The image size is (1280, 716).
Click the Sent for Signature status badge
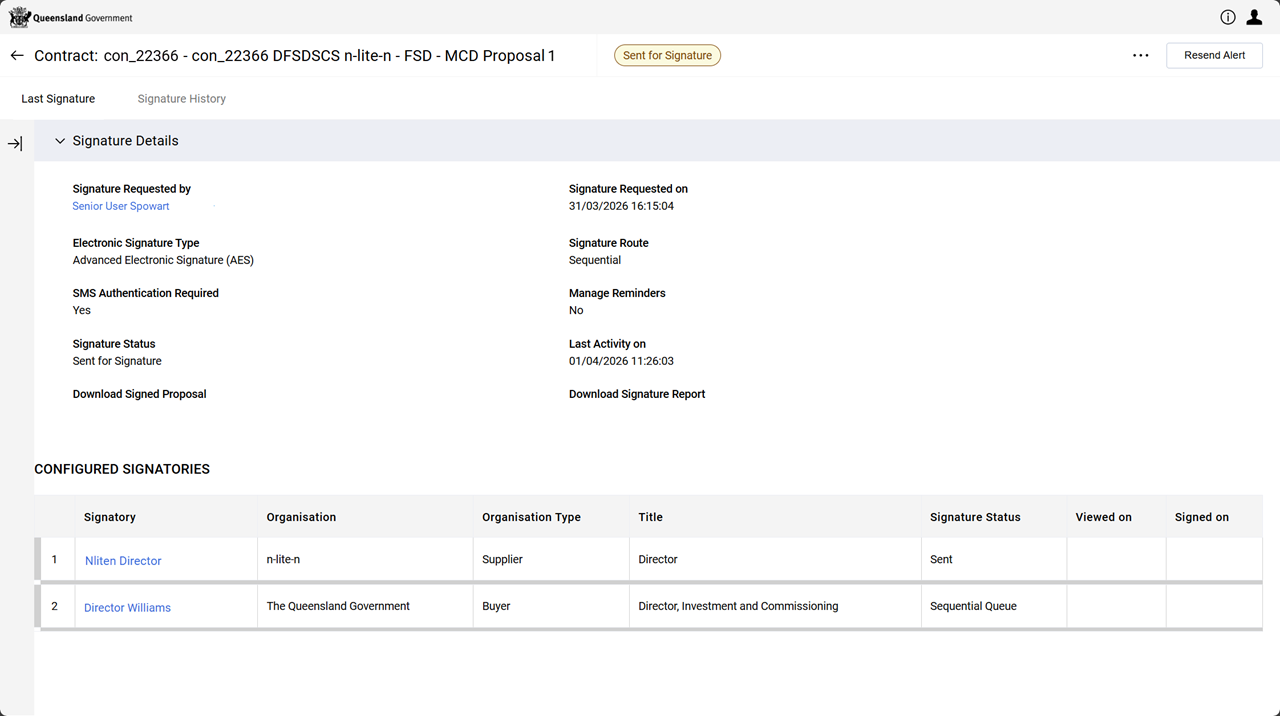pos(667,56)
